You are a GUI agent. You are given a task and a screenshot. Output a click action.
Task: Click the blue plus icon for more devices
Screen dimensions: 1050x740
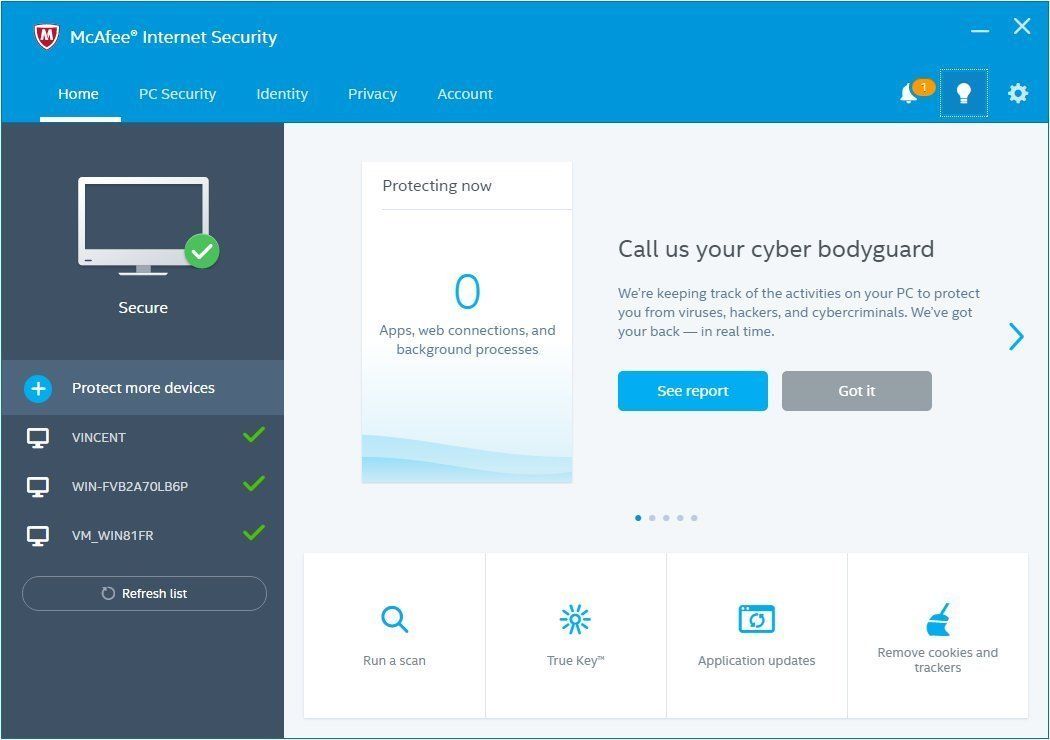38,388
